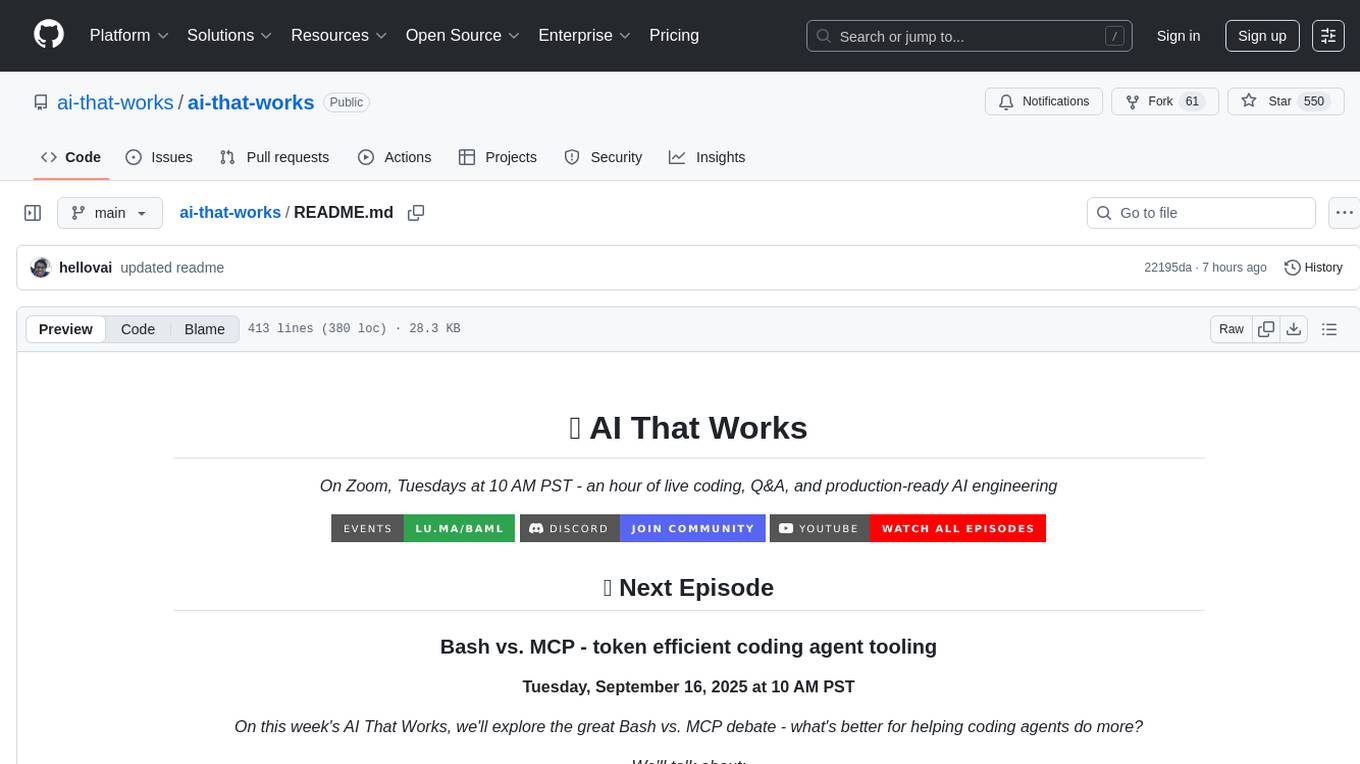Open the Insights tab
The width and height of the screenshot is (1360, 764).
[x=707, y=157]
